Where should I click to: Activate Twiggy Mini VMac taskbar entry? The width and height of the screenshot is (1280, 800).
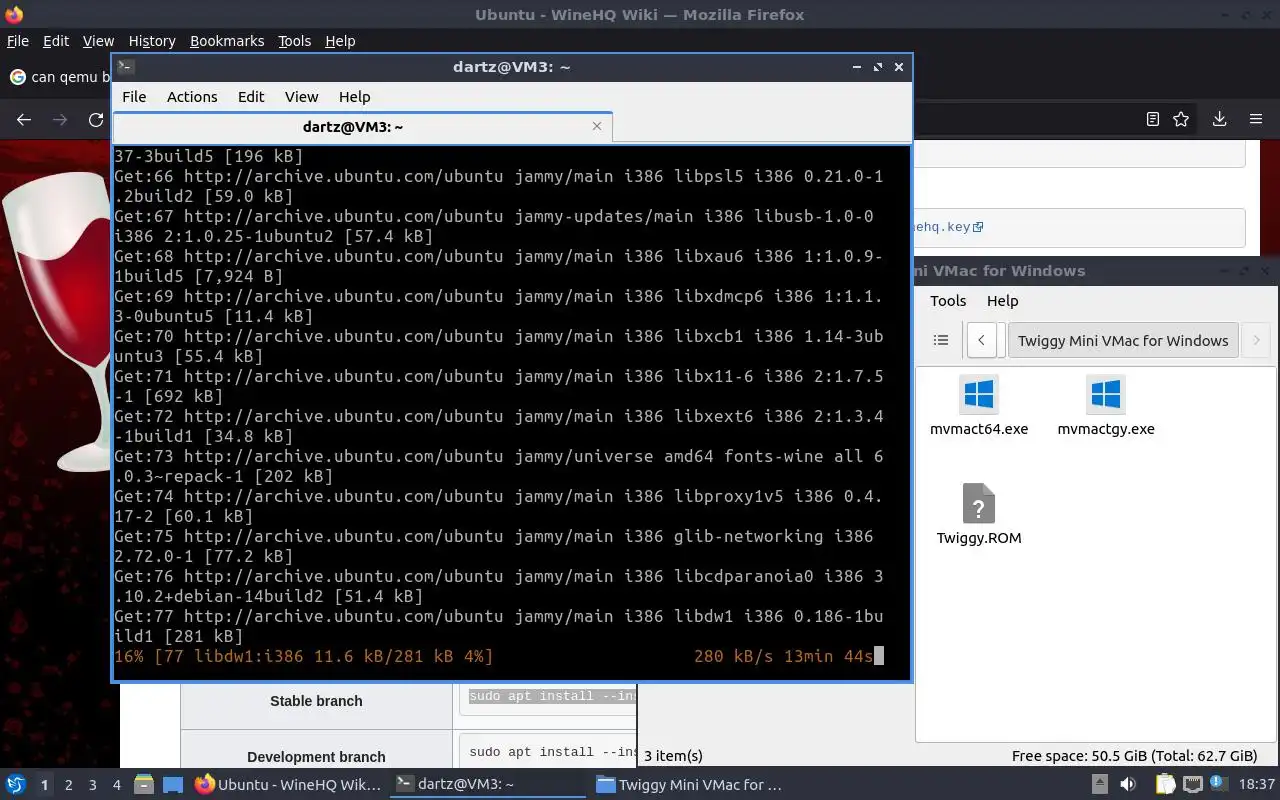pos(688,785)
